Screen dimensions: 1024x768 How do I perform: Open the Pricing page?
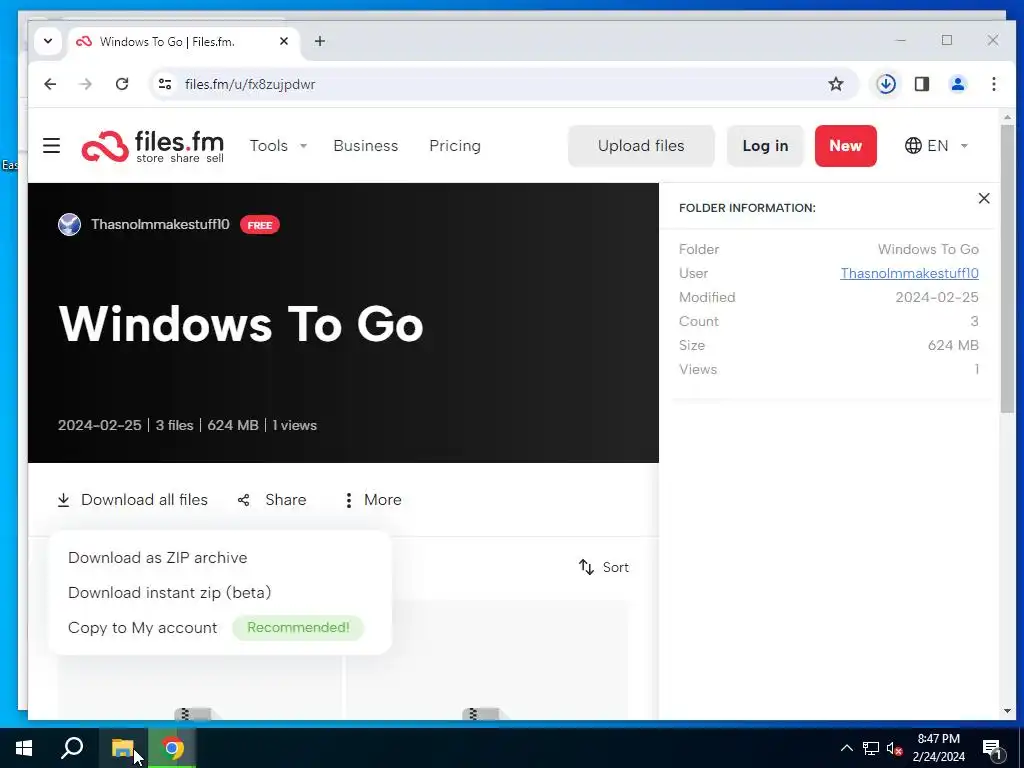(455, 146)
